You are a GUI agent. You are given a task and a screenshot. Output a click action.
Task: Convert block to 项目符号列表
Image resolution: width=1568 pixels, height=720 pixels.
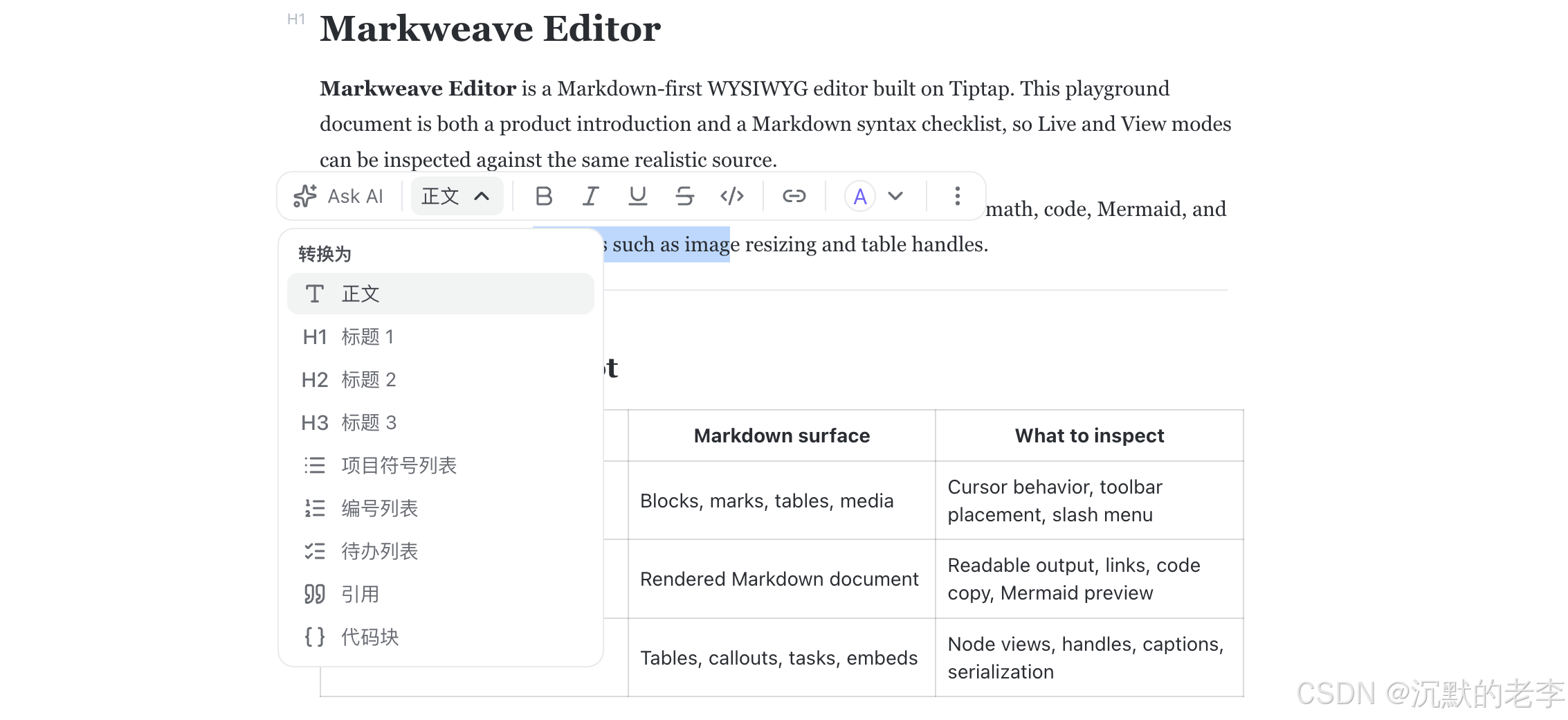(441, 465)
